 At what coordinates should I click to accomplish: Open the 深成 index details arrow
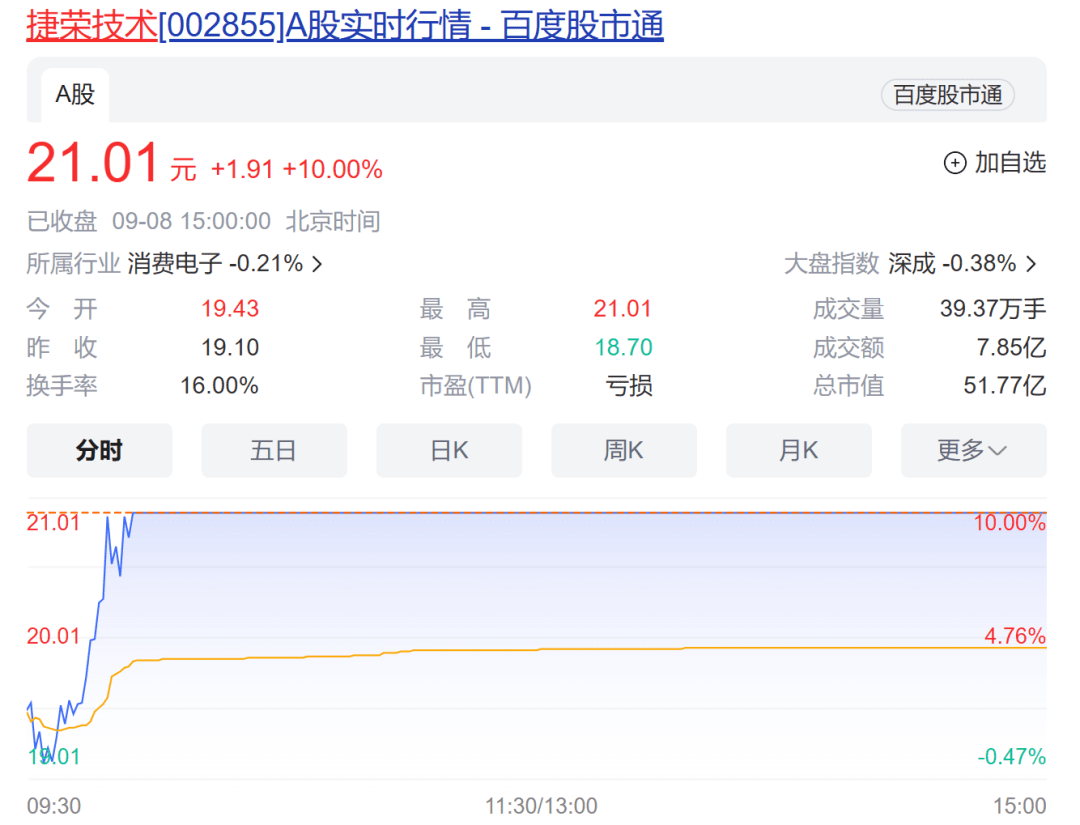click(x=1030, y=263)
